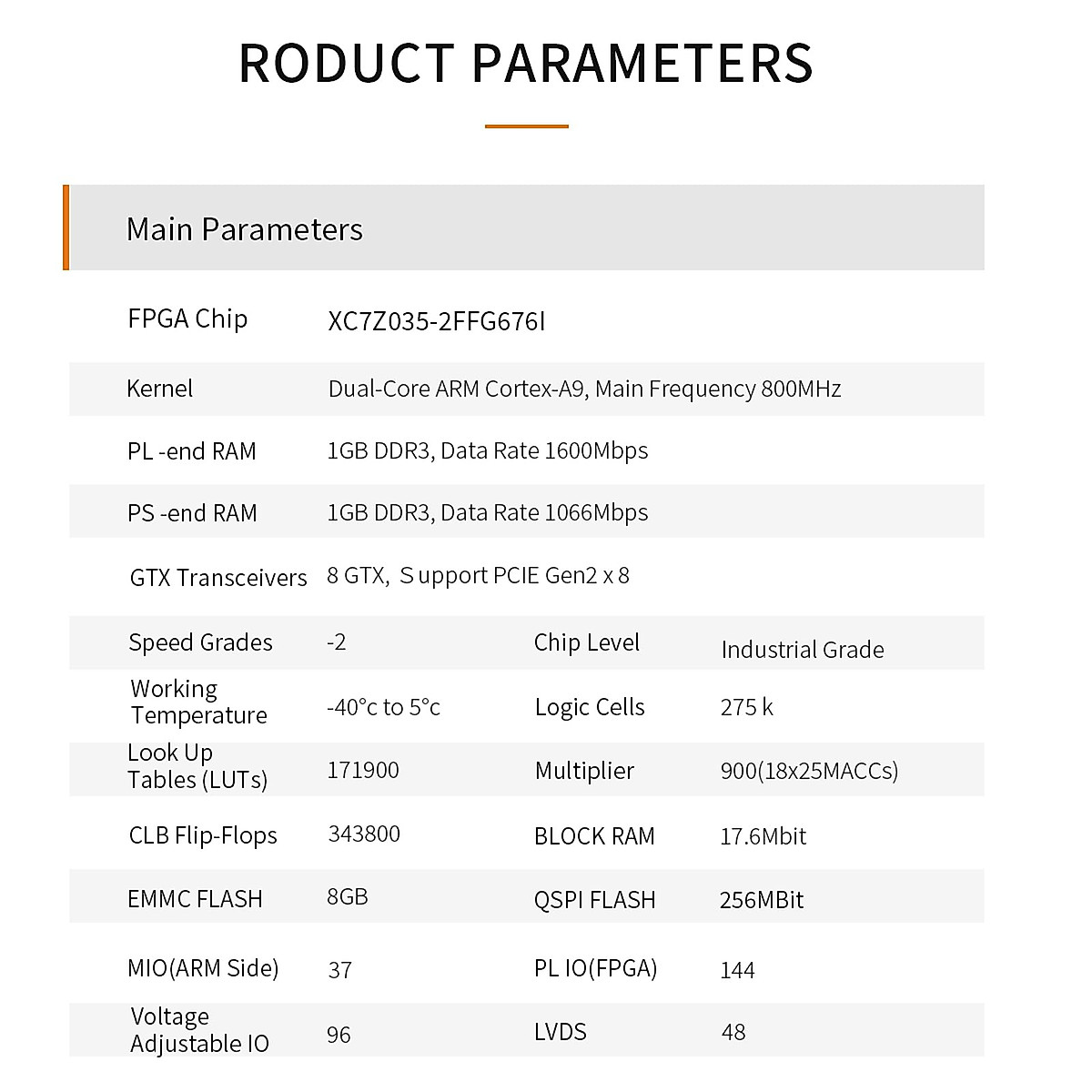The height and width of the screenshot is (1092, 1092).
Task: Click the Kernel row label
Action: 160,389
